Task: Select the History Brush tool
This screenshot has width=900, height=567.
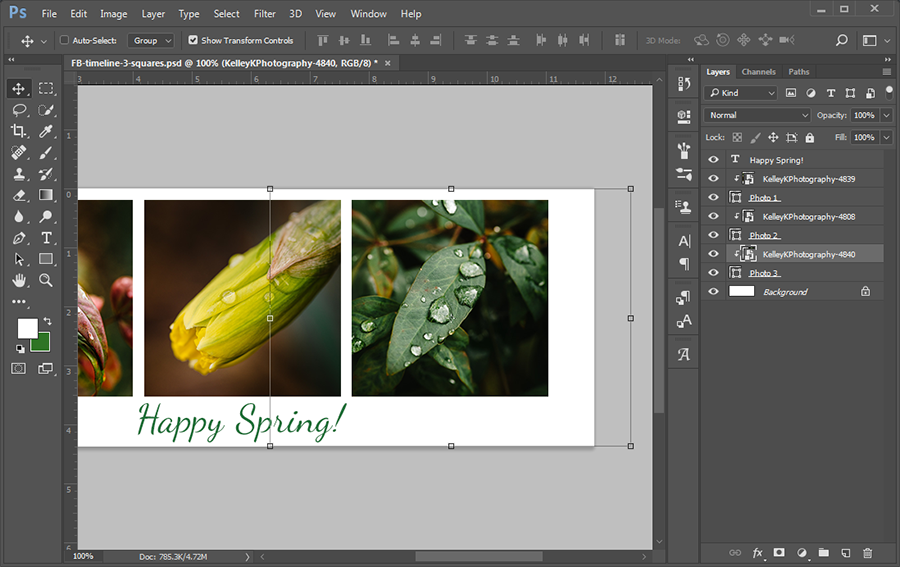Action: 46,174
